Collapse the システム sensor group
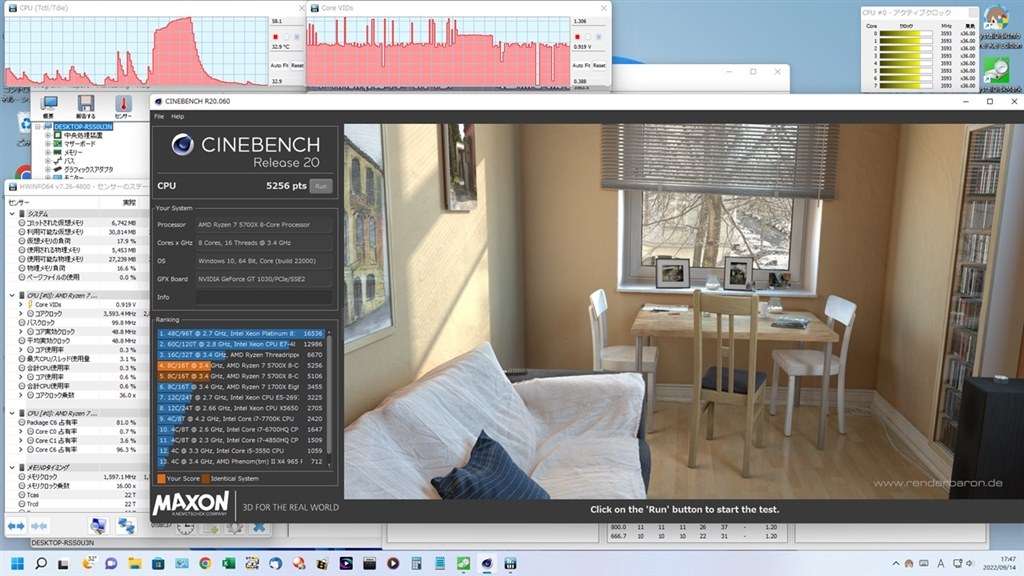Image resolution: width=1024 pixels, height=576 pixels. point(12,214)
